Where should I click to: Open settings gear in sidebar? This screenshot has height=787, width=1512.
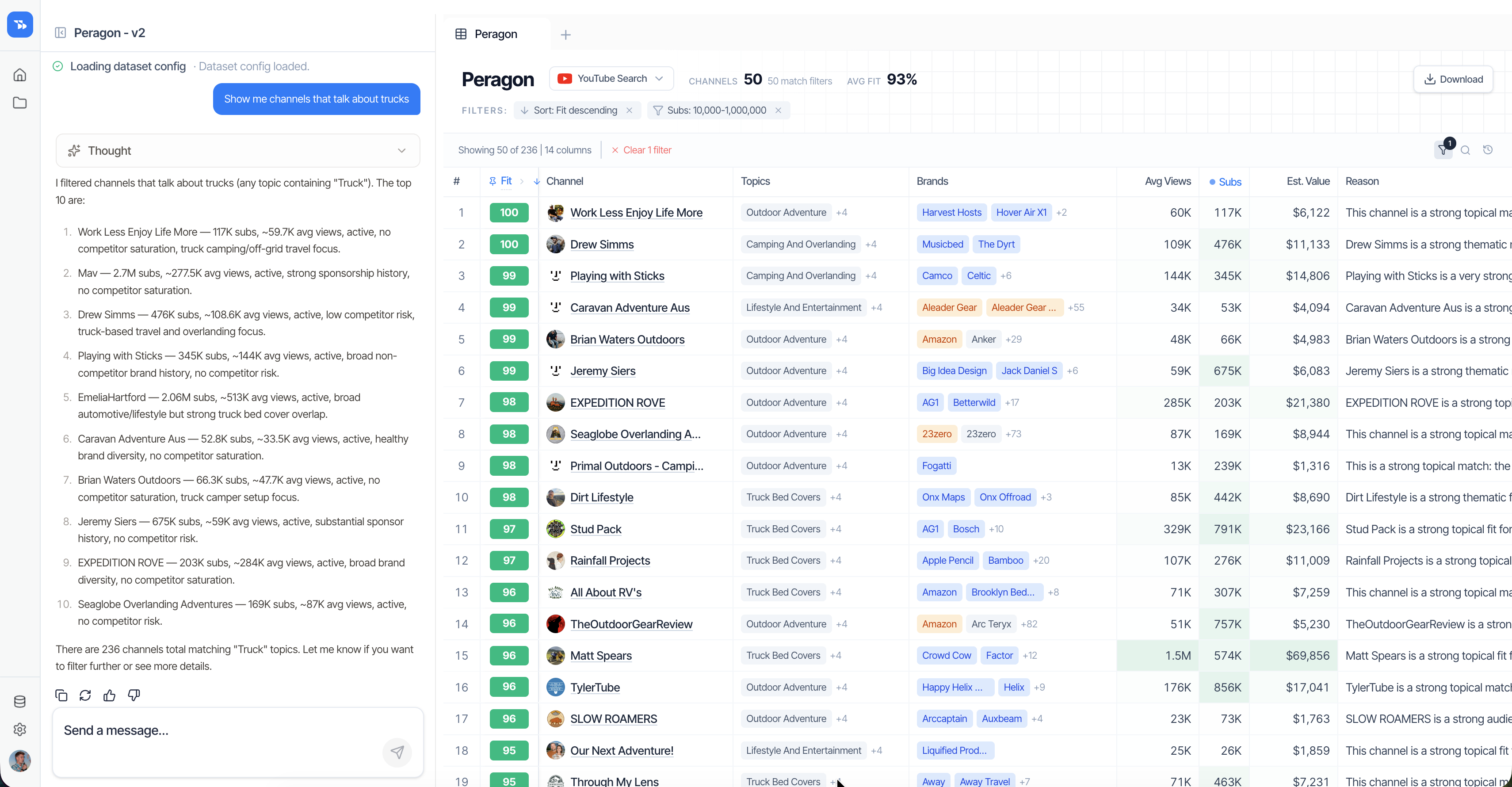[20, 730]
